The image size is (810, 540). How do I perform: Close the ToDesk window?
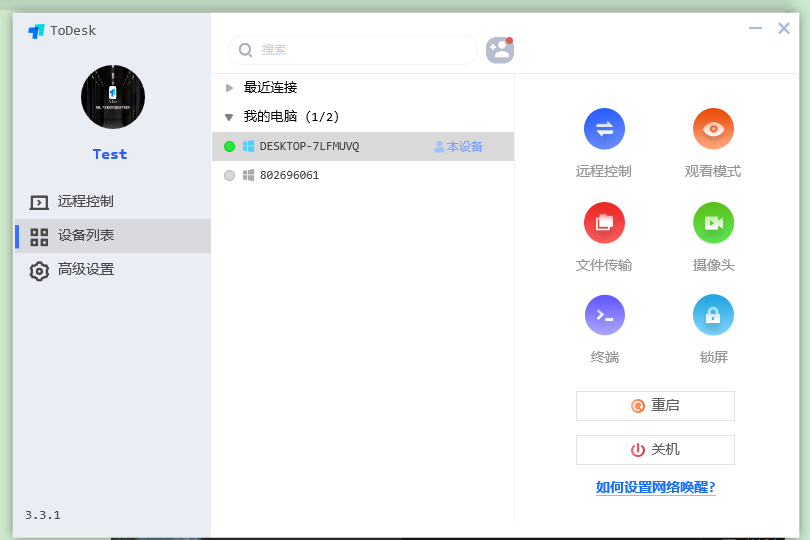pyautogui.click(x=784, y=28)
